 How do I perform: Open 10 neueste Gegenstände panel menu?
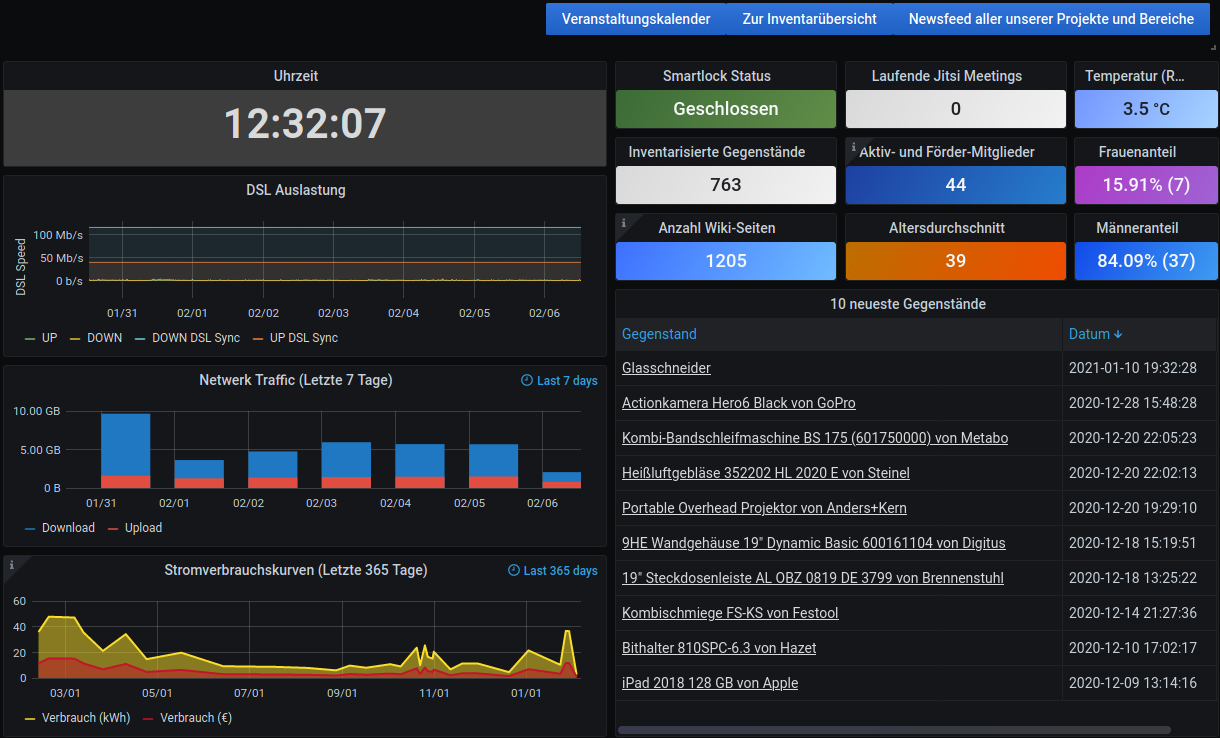908,304
